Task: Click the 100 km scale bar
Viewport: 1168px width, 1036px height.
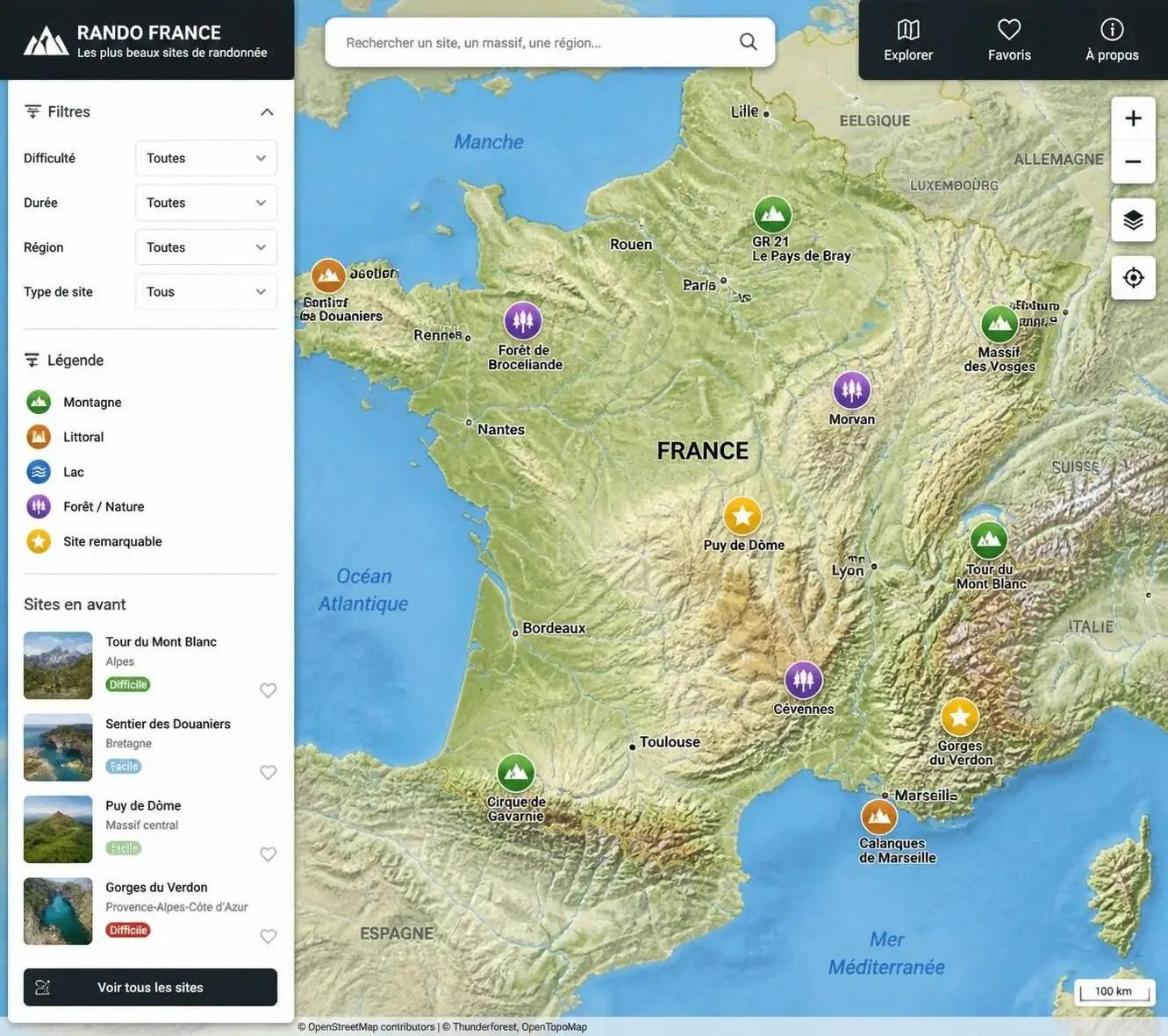Action: [x=1114, y=991]
